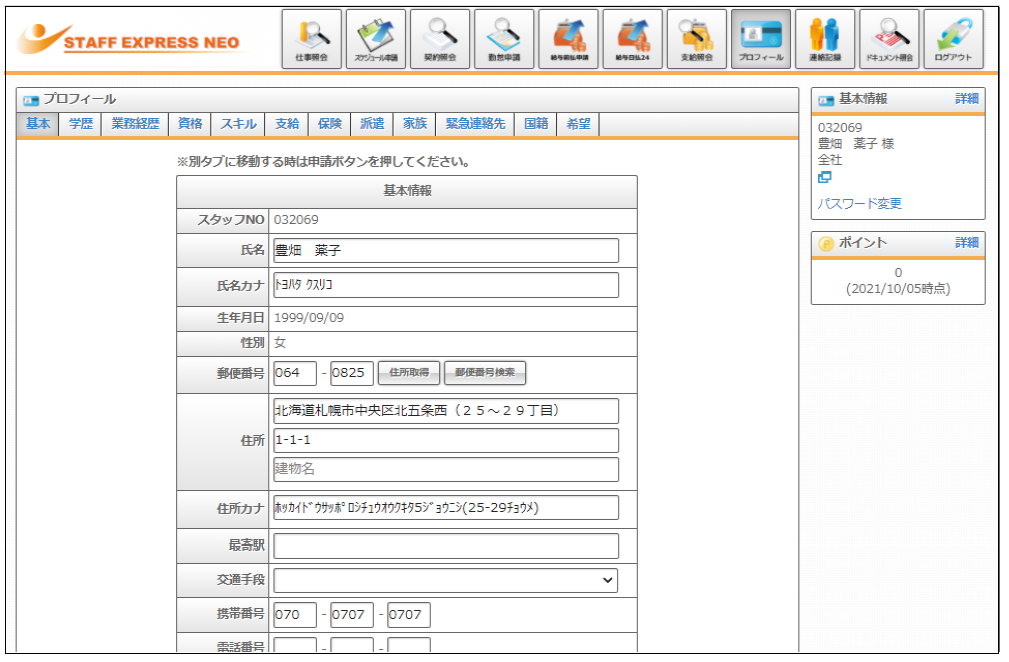
Task: Go to 勤怠申請 attendance request
Action: pyautogui.click(x=504, y=39)
